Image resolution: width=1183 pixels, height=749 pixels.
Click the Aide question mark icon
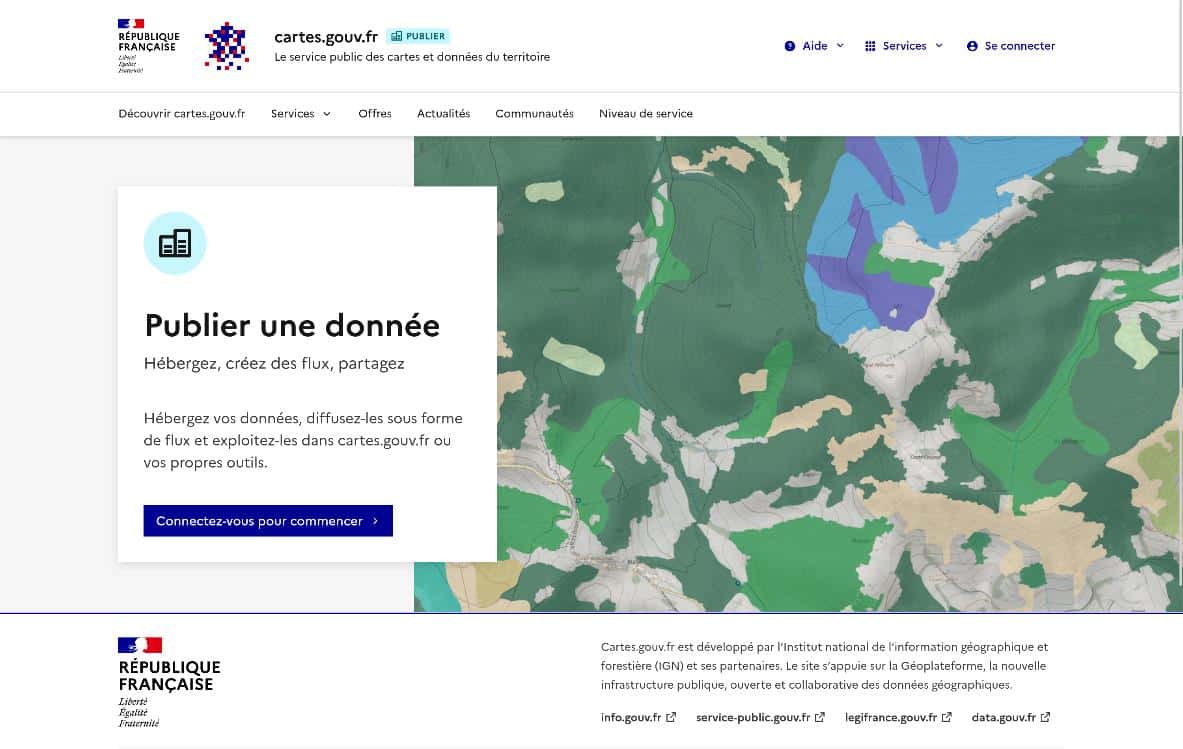coord(789,46)
